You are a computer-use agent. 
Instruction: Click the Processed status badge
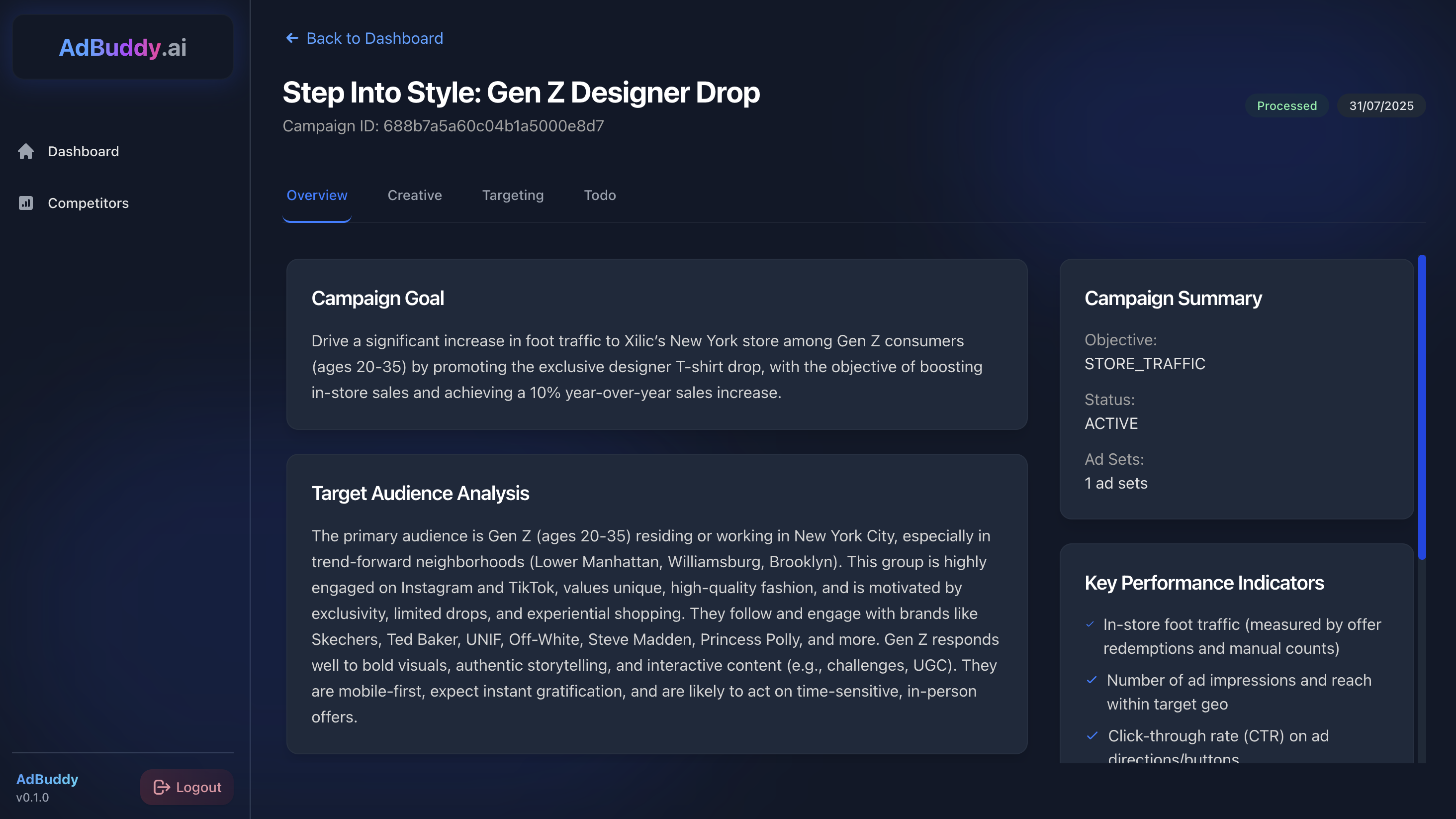1286,106
